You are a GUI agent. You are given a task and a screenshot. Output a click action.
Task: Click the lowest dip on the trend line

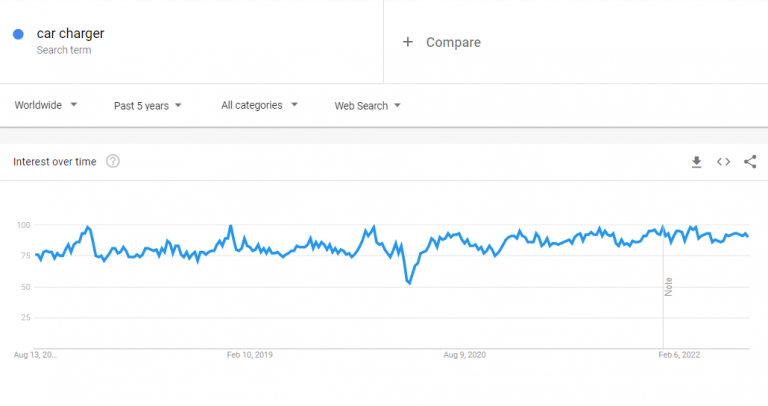pyautogui.click(x=409, y=283)
